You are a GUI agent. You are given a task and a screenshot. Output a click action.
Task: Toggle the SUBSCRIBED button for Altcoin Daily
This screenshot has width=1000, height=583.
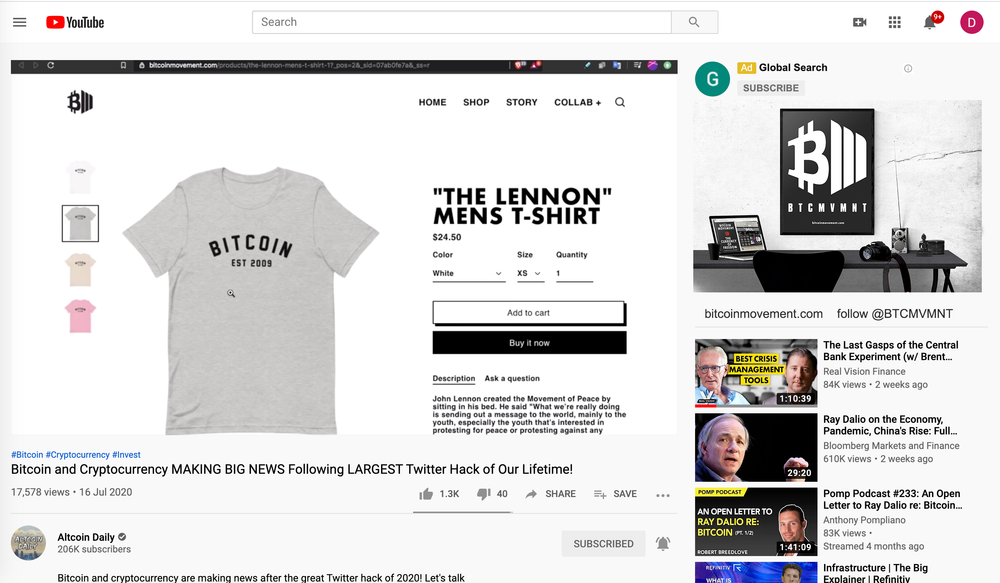coord(603,543)
